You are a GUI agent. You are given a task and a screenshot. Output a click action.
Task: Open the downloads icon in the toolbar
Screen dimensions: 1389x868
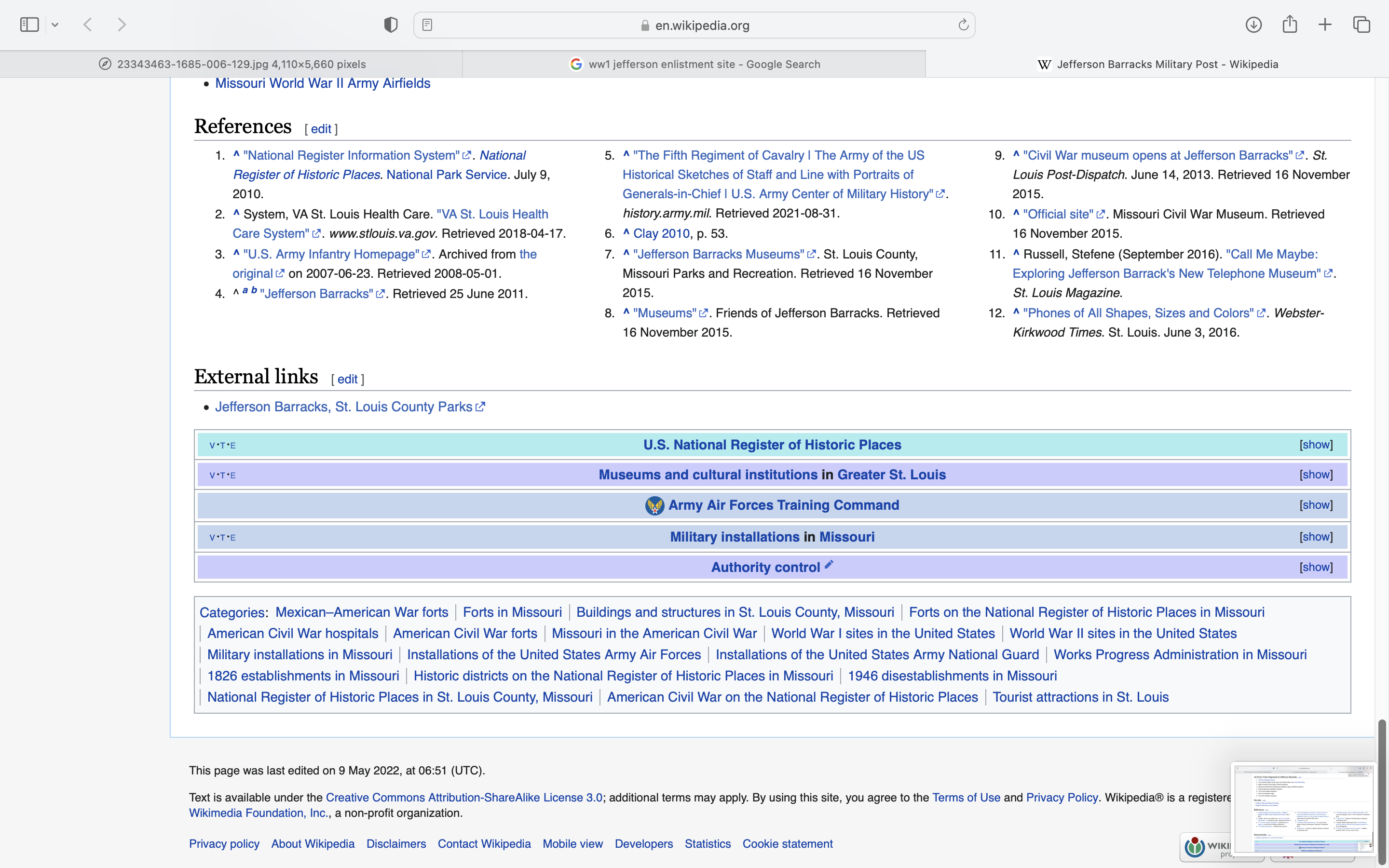coord(1253,25)
